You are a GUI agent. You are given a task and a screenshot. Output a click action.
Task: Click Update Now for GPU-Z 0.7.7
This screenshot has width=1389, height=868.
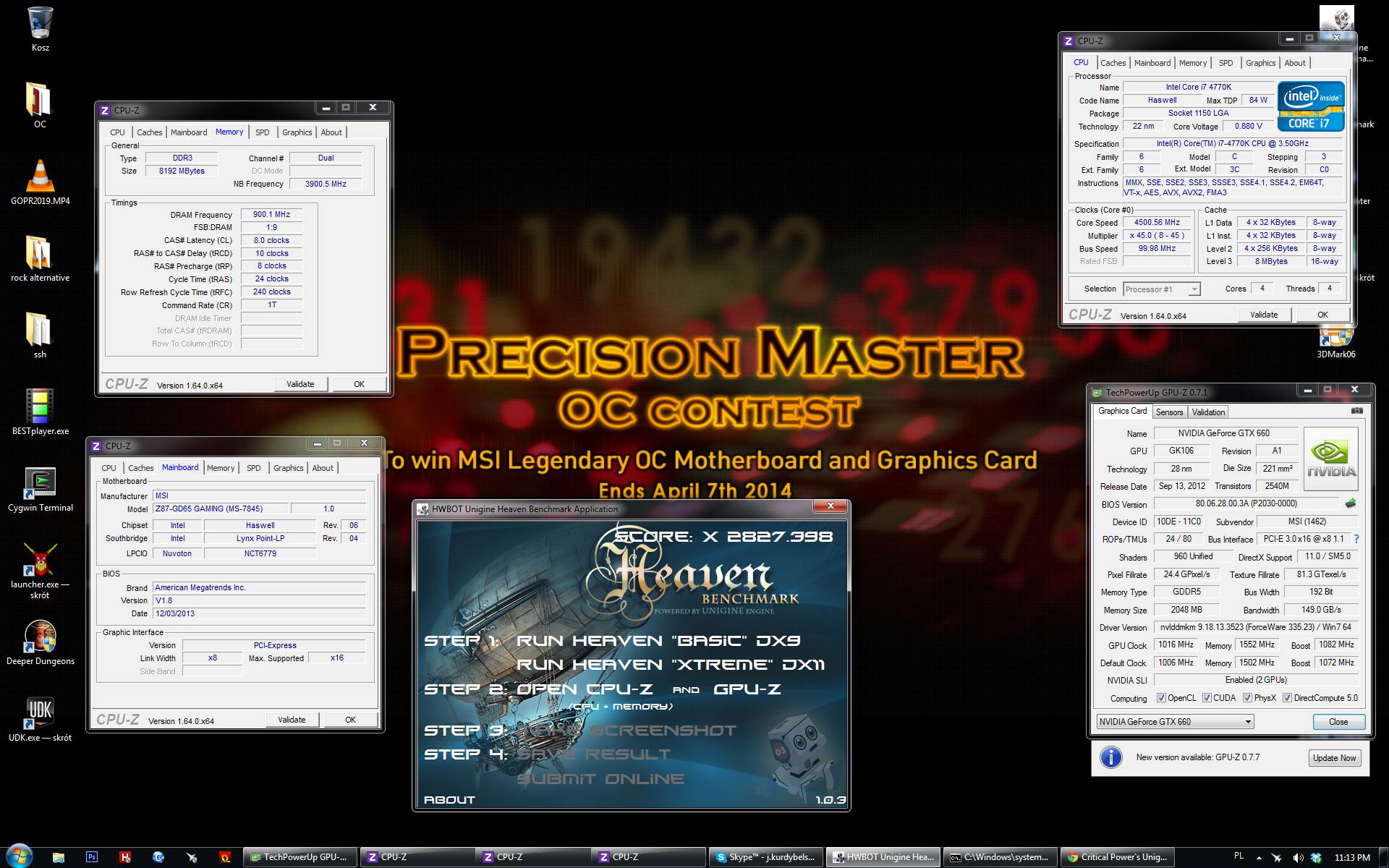(x=1335, y=758)
